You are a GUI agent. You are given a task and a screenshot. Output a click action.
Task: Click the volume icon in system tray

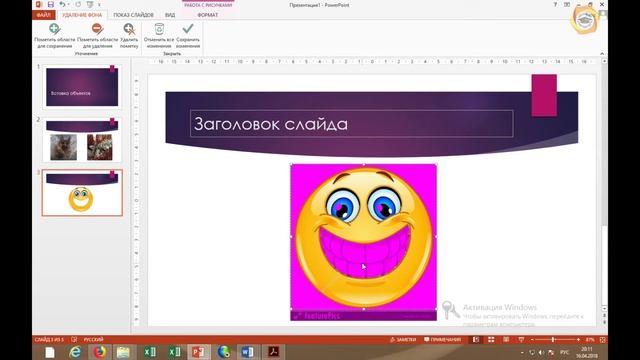[x=541, y=352]
